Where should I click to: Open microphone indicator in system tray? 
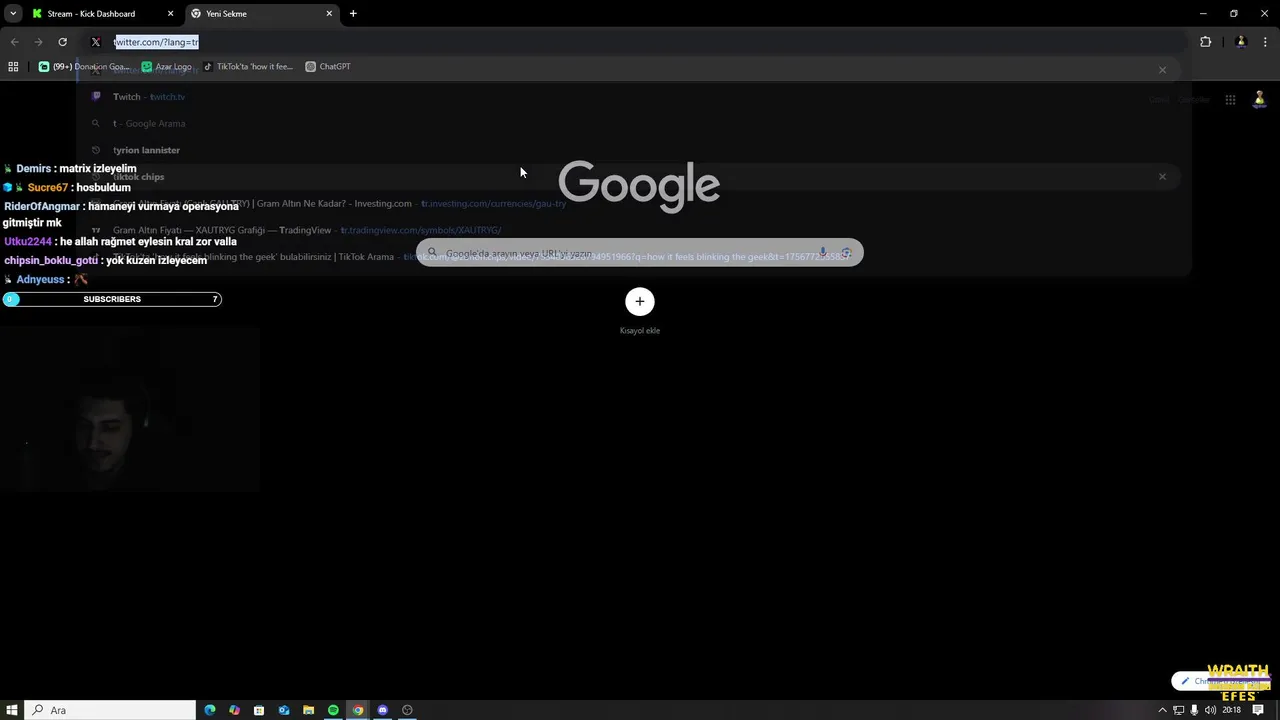point(1194,710)
